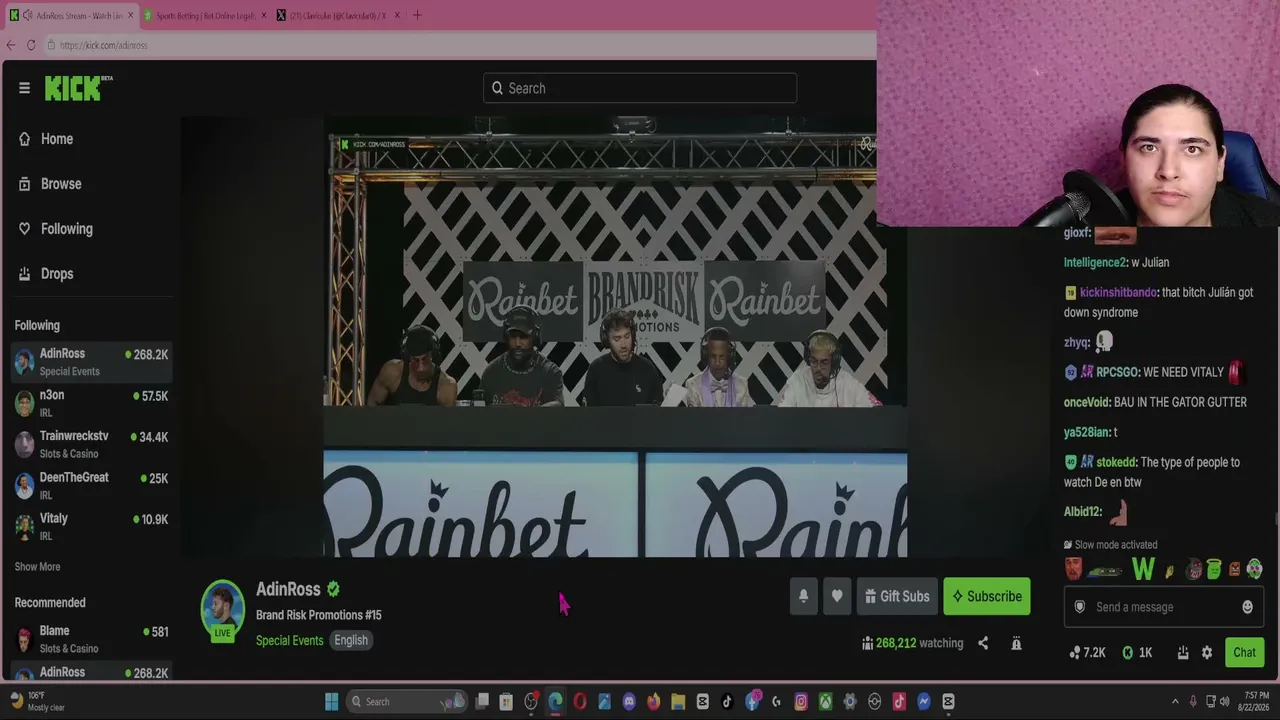Select AdinRoss in the Following list
The height and width of the screenshot is (720, 1280).
tap(91, 361)
